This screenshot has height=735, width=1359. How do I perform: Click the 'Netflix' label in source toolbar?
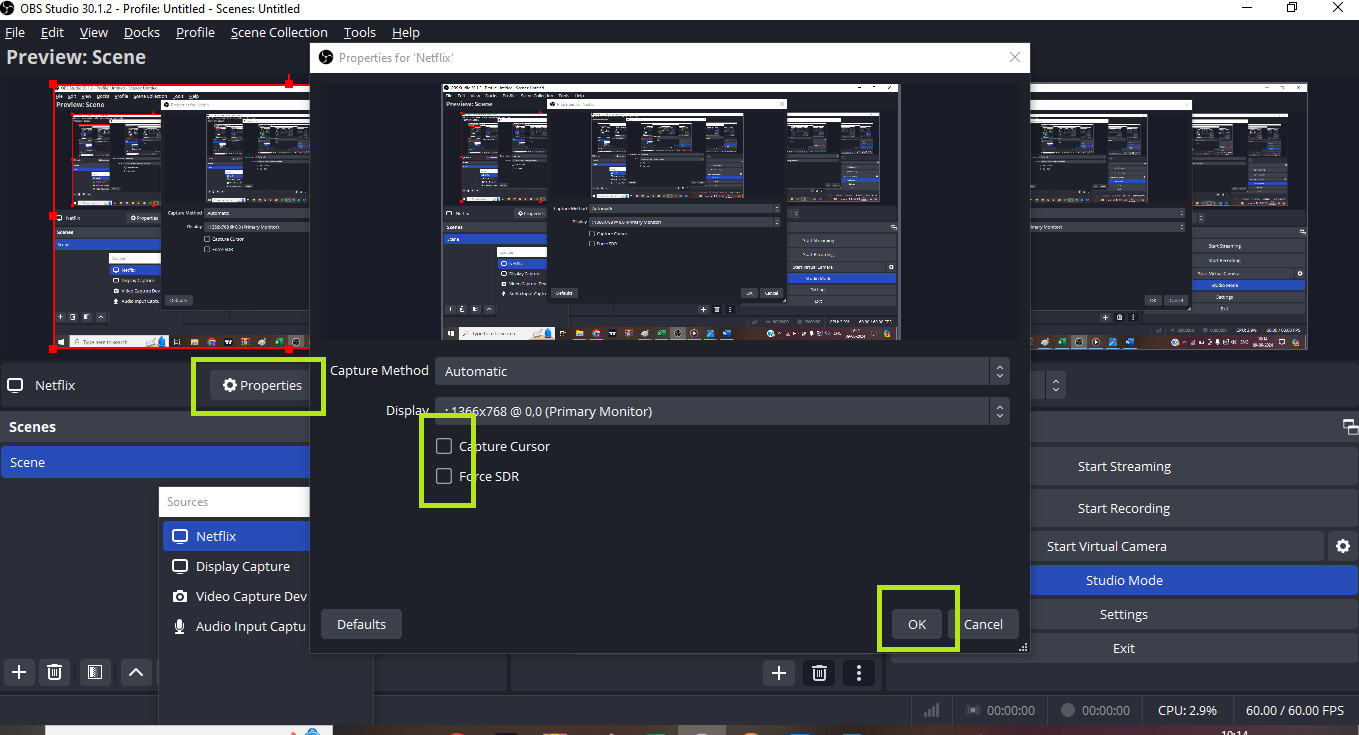55,385
